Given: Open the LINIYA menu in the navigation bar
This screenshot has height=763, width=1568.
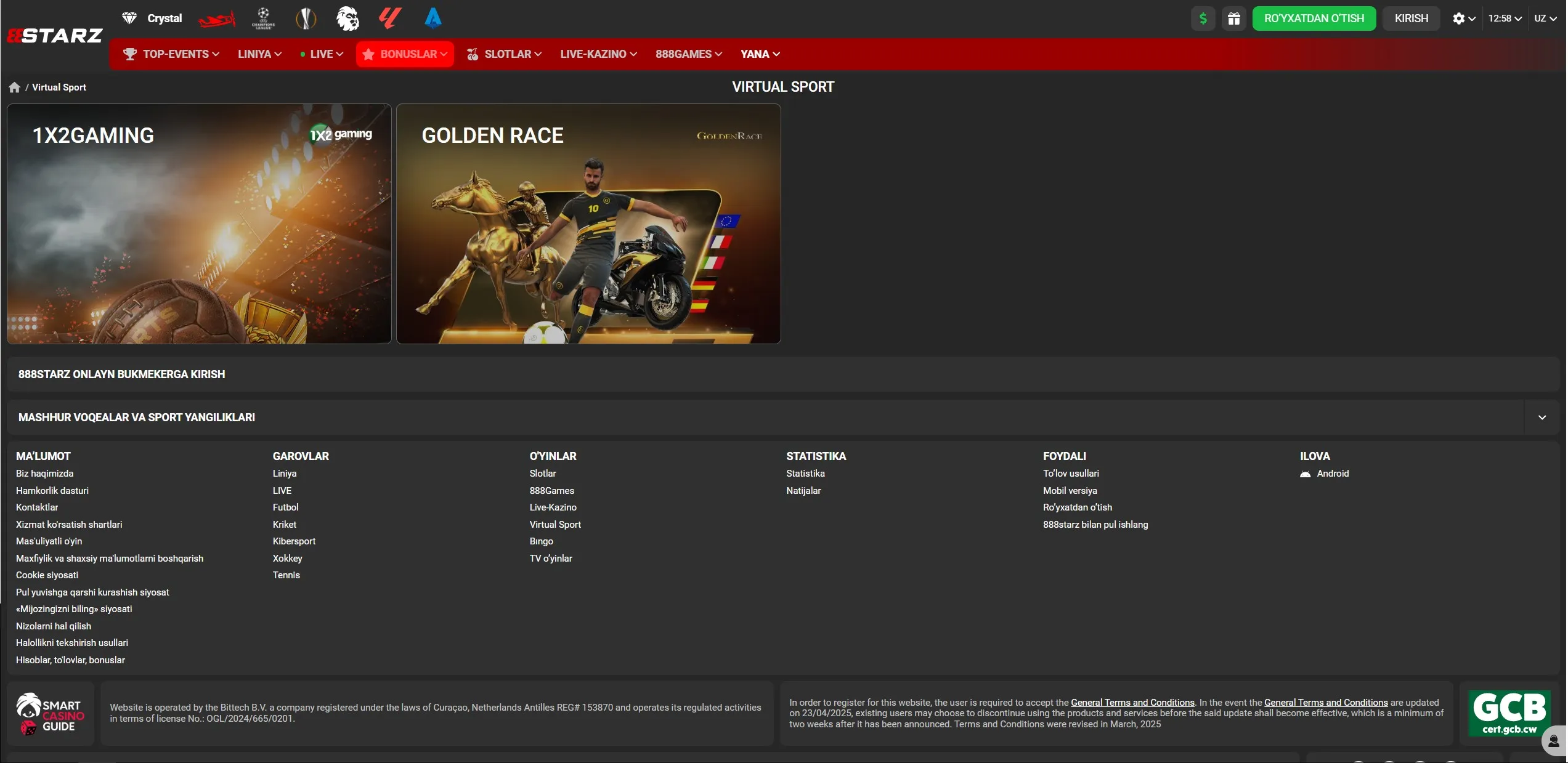Looking at the screenshot, I should coord(260,54).
